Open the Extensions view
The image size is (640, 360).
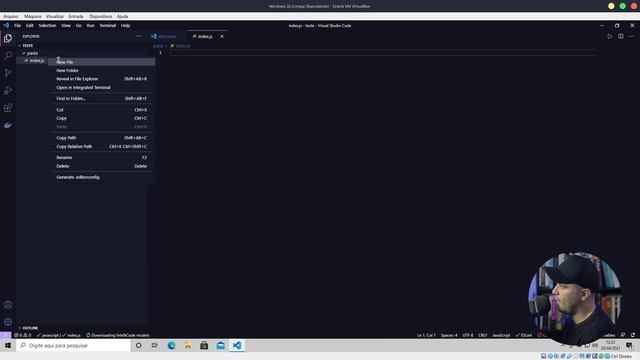pyautogui.click(x=8, y=108)
